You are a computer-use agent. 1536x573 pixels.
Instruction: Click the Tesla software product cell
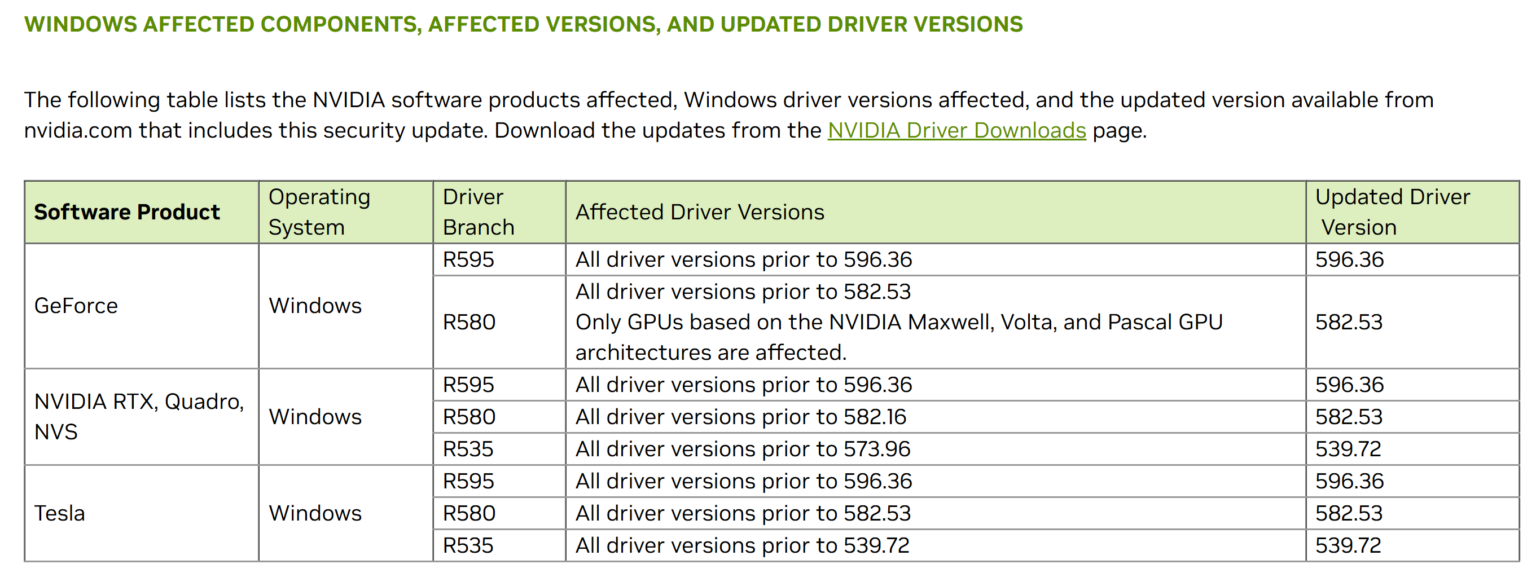(x=142, y=513)
